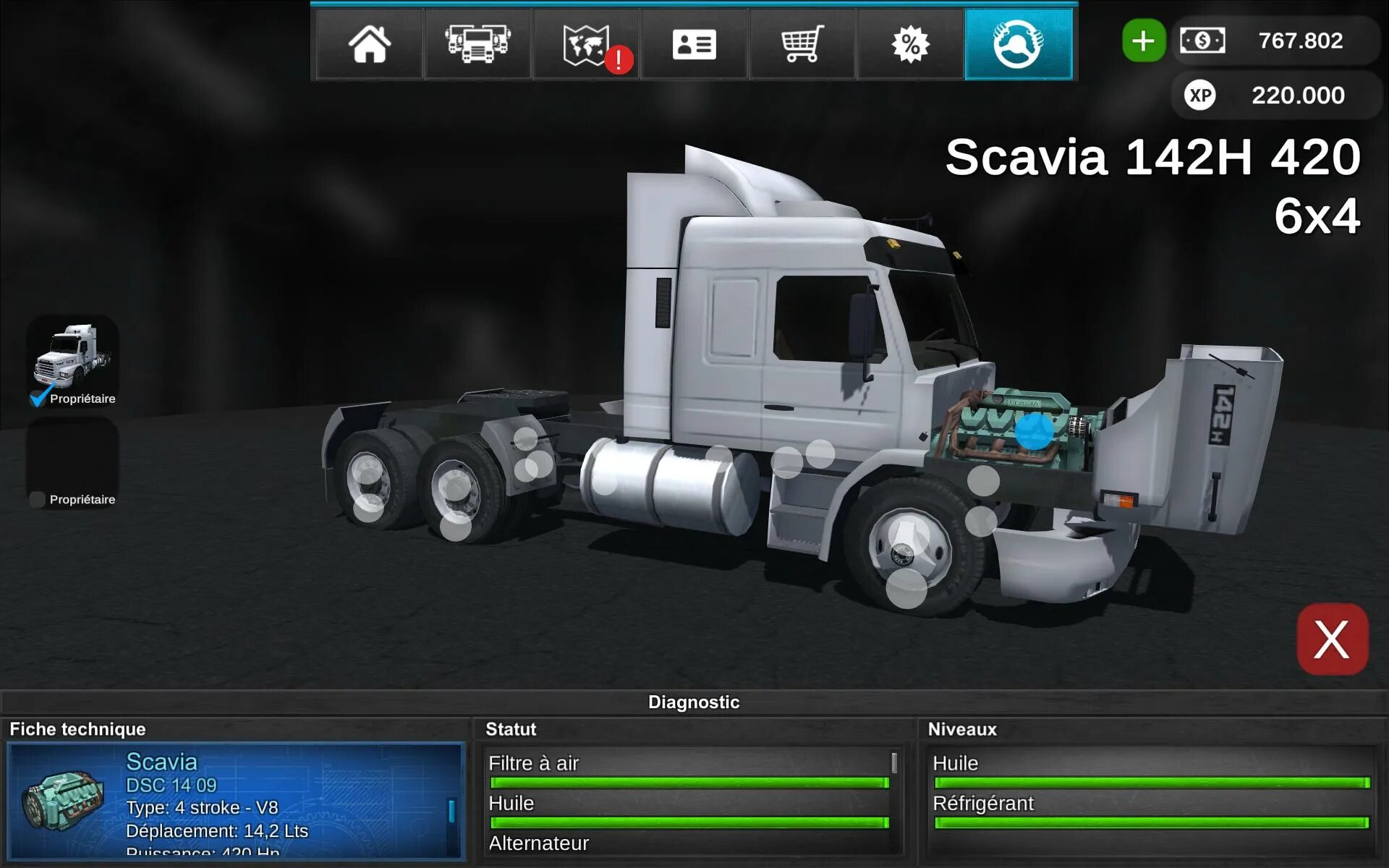Close diagnostic view with red X

pyautogui.click(x=1332, y=639)
